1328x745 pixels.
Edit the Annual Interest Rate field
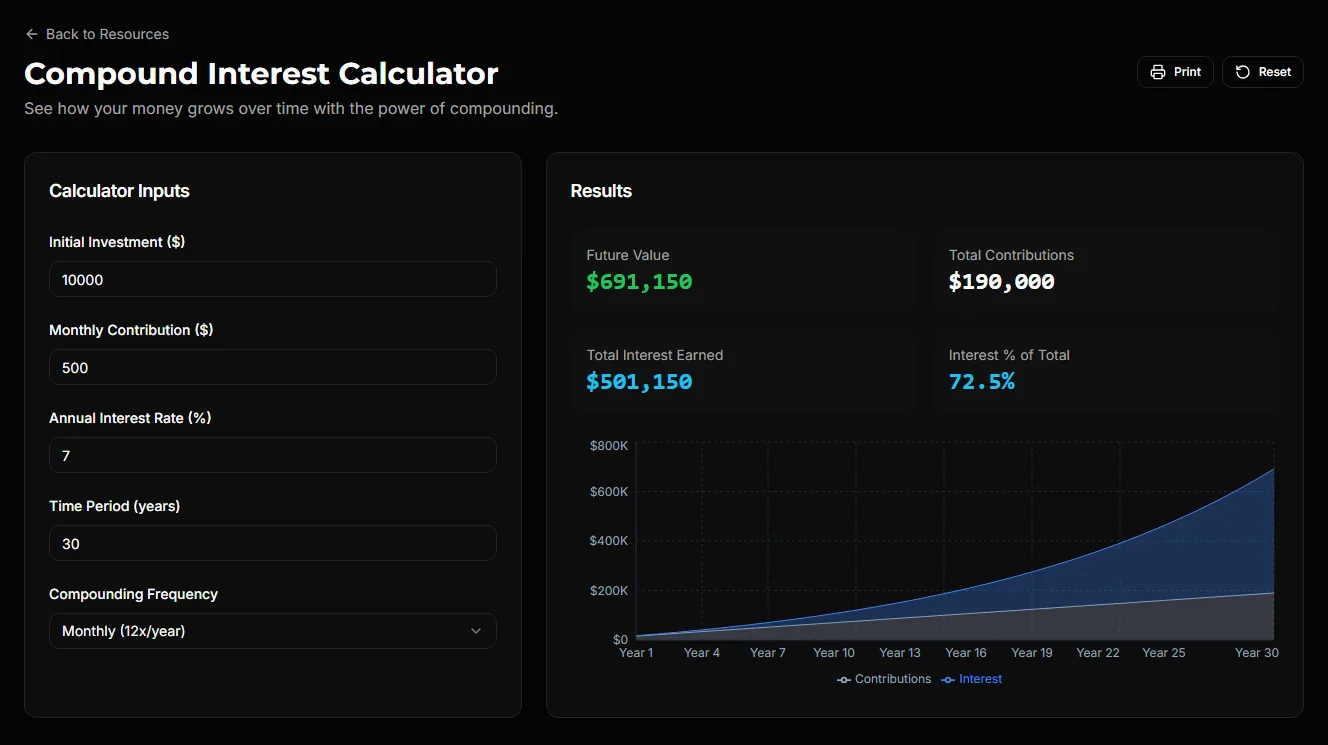coord(273,455)
